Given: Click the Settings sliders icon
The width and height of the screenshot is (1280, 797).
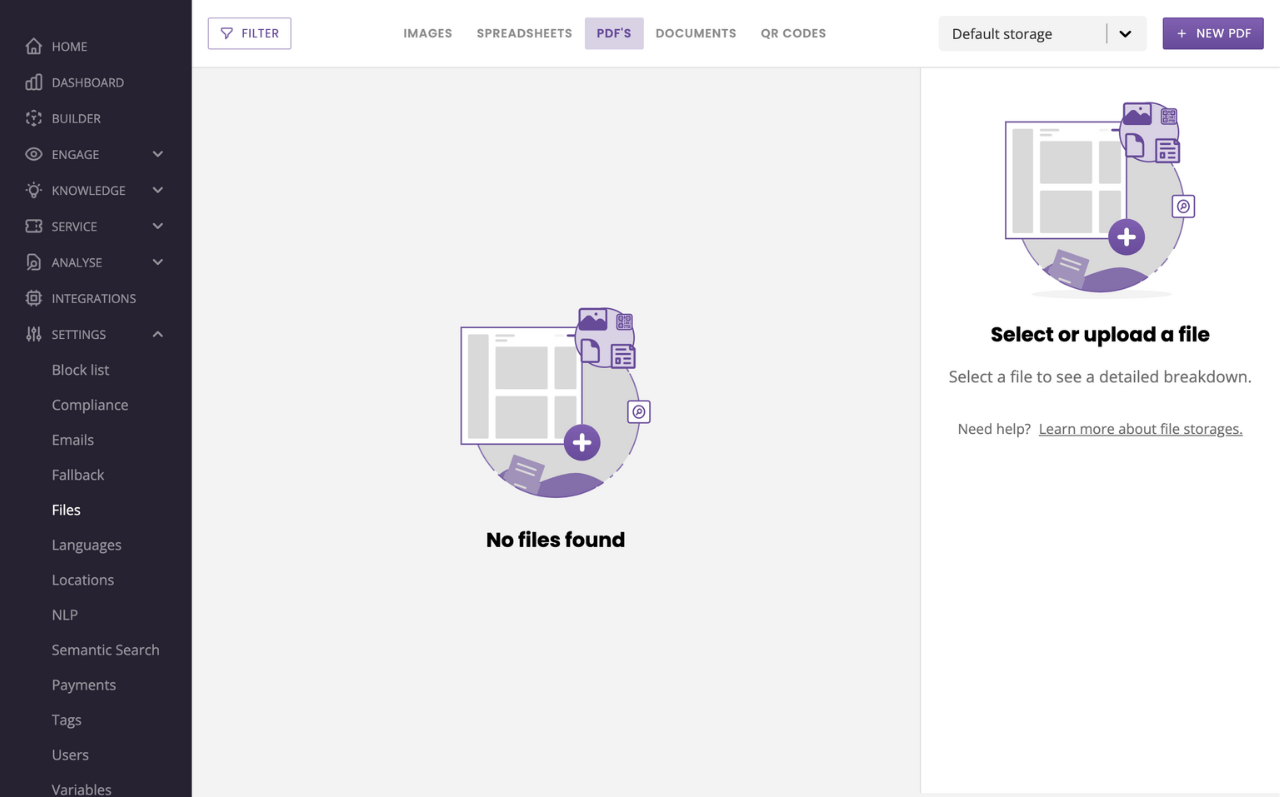Looking at the screenshot, I should [x=34, y=334].
